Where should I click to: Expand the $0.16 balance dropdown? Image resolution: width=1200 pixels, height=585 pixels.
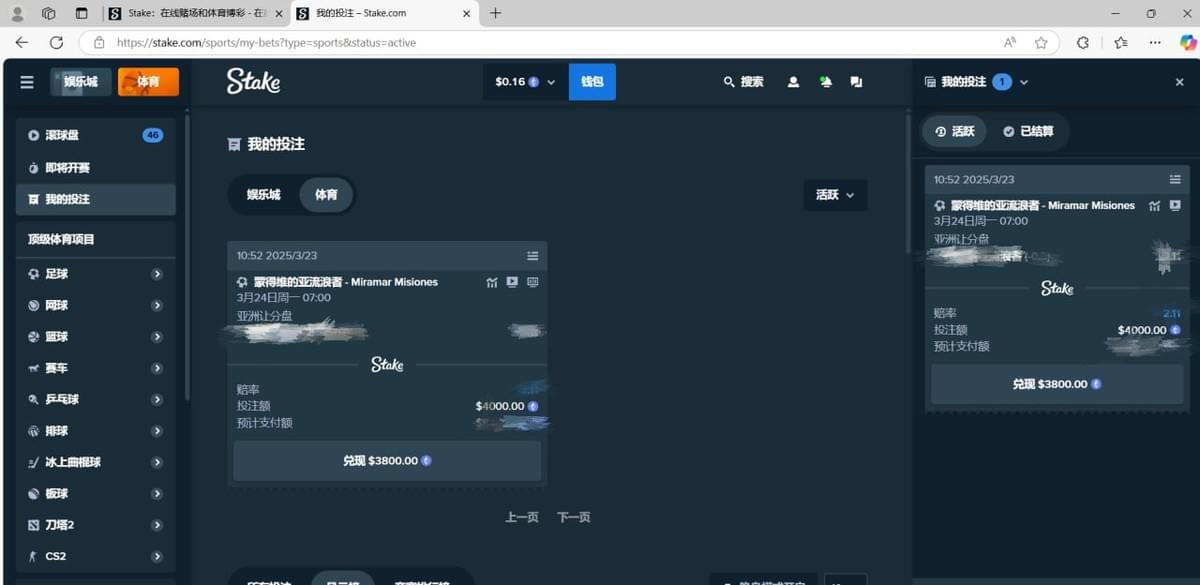[x=525, y=82]
